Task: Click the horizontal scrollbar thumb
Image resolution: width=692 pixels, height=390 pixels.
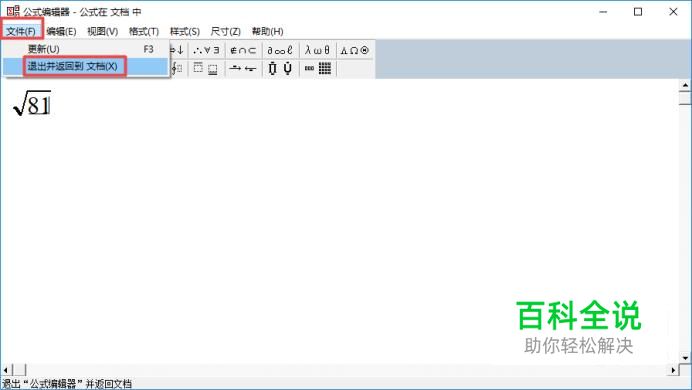Action: (x=19, y=370)
